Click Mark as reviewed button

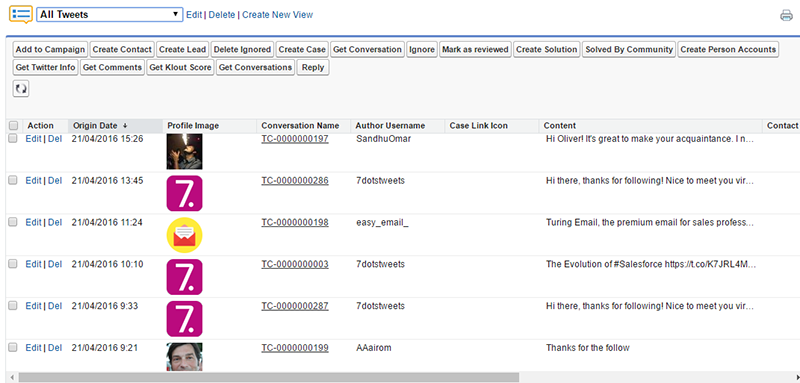[475, 49]
